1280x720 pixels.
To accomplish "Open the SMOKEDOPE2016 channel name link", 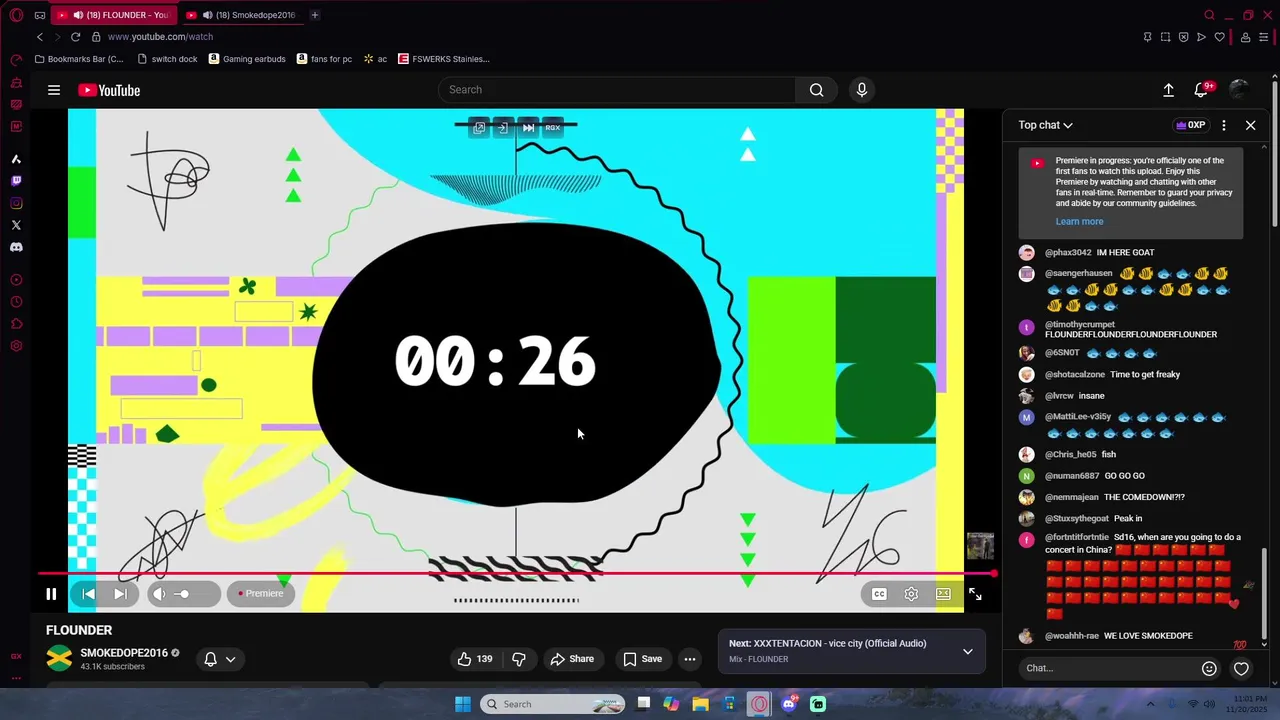I will [124, 653].
